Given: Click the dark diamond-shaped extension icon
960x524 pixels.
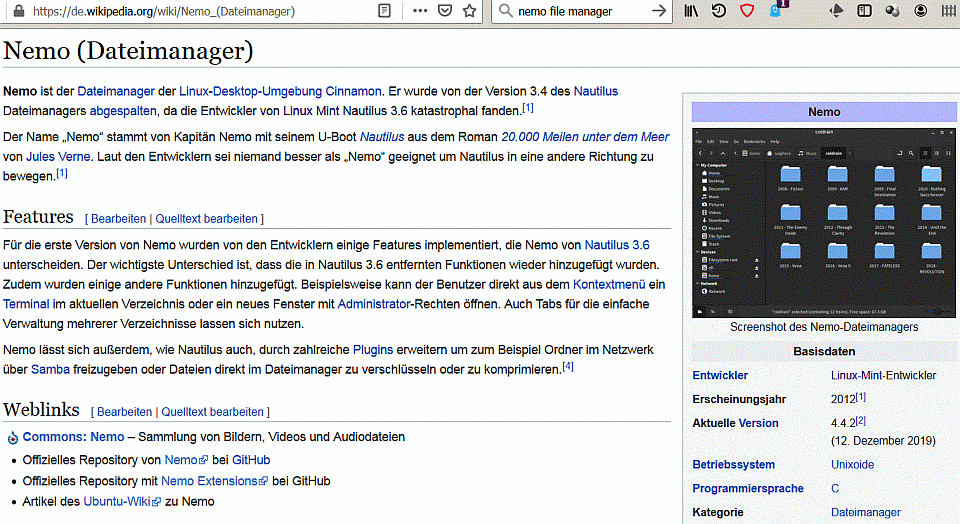Looking at the screenshot, I should 836,10.
